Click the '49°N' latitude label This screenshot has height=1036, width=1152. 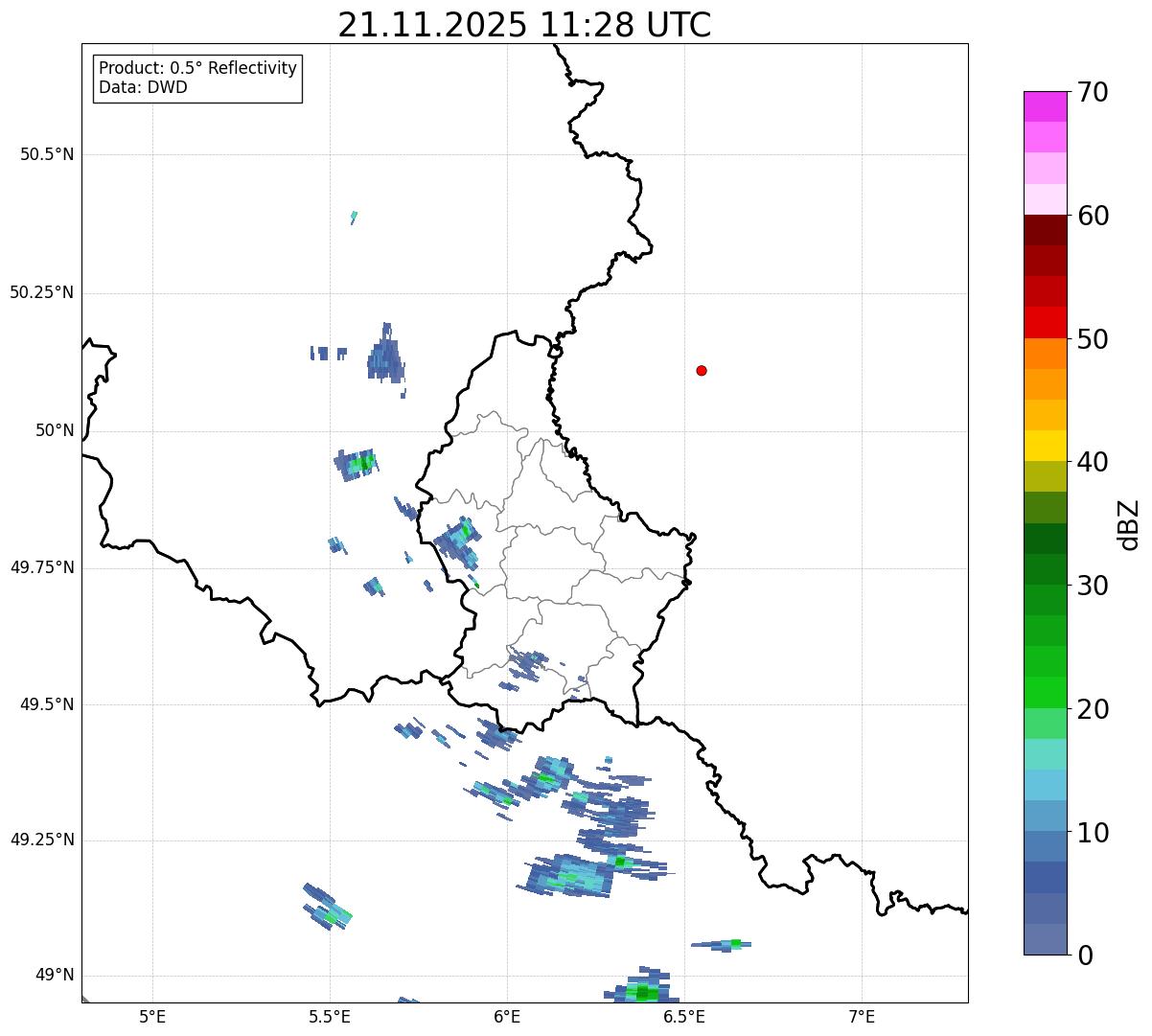tap(55, 975)
